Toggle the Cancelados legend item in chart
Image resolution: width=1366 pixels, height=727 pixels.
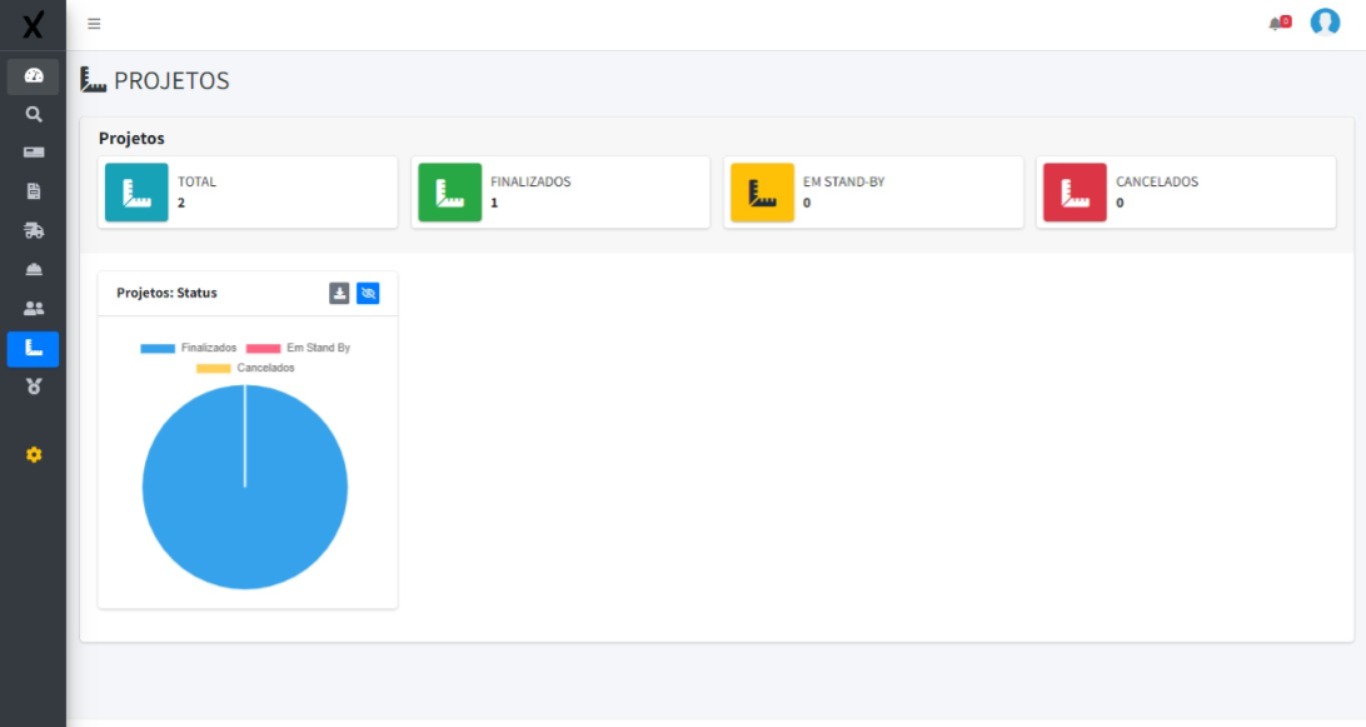[245, 368]
